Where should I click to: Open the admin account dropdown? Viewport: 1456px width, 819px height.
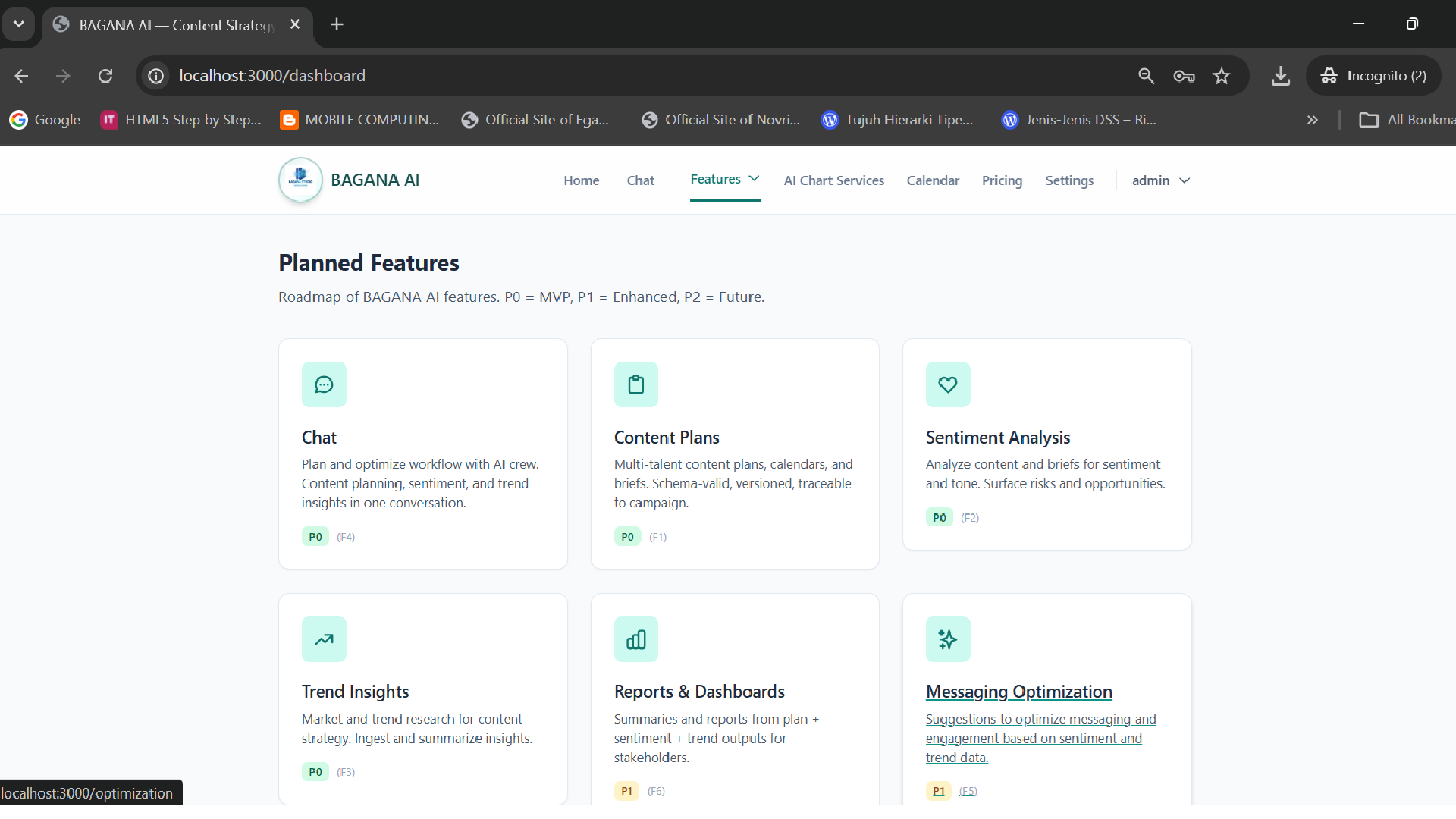(x=1160, y=180)
